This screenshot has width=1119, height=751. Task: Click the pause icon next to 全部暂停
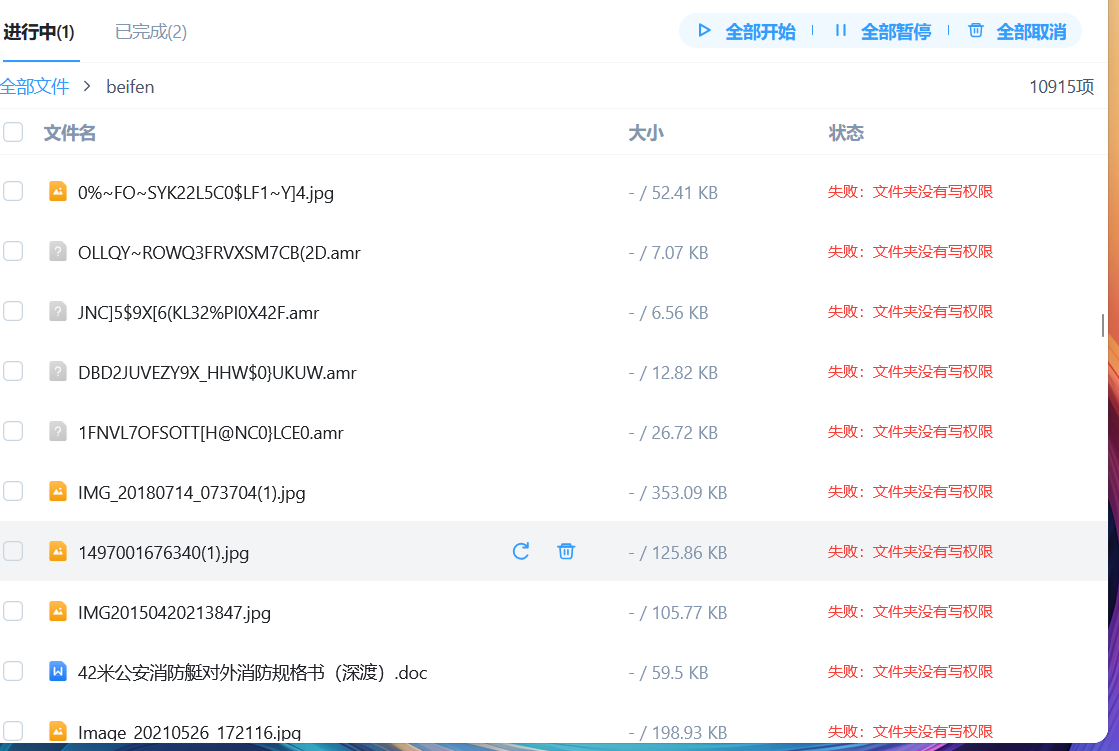[x=841, y=31]
